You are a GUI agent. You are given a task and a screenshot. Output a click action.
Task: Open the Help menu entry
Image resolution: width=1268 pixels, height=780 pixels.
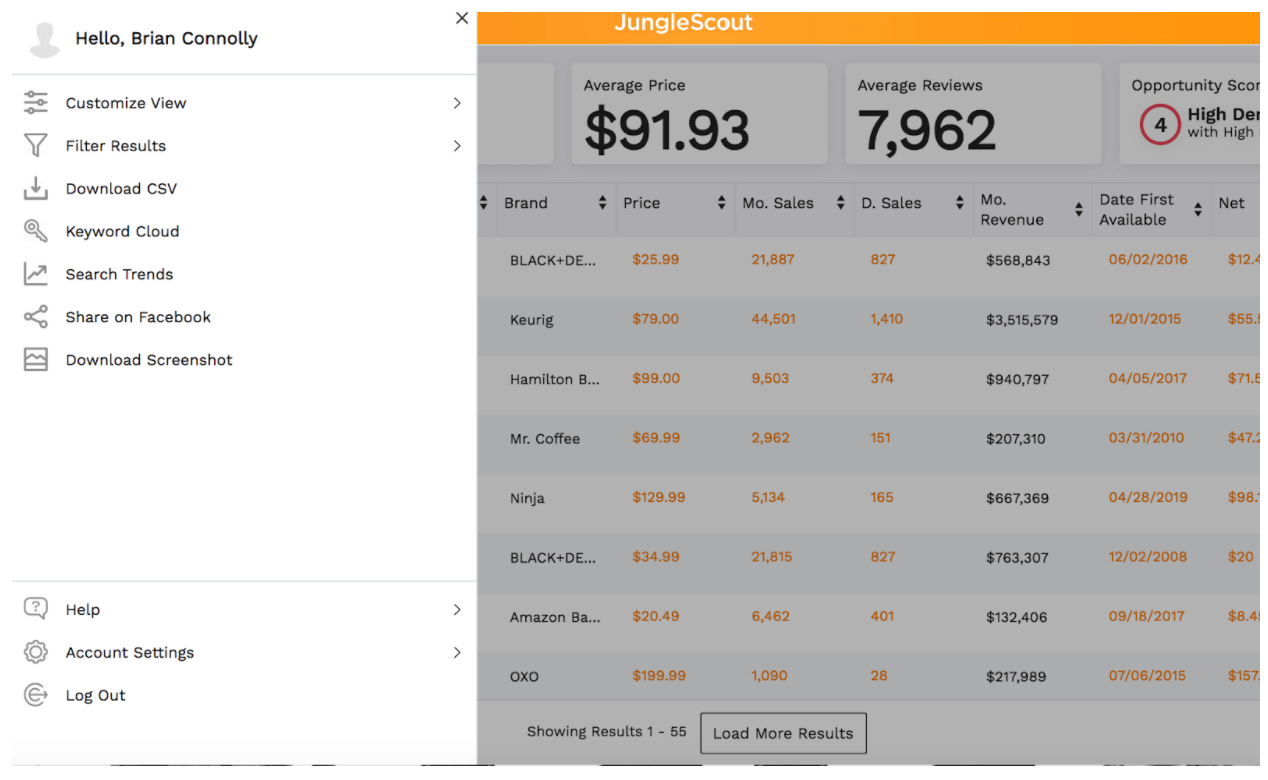tap(244, 610)
